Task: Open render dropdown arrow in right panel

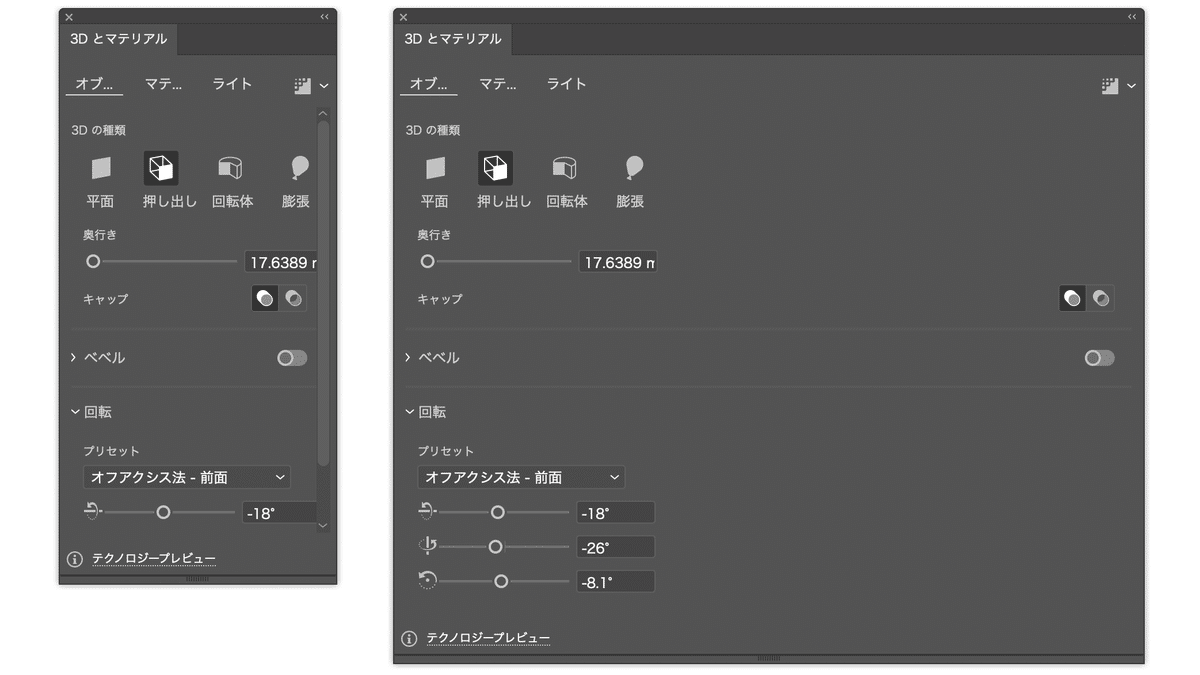Action: point(1131,86)
